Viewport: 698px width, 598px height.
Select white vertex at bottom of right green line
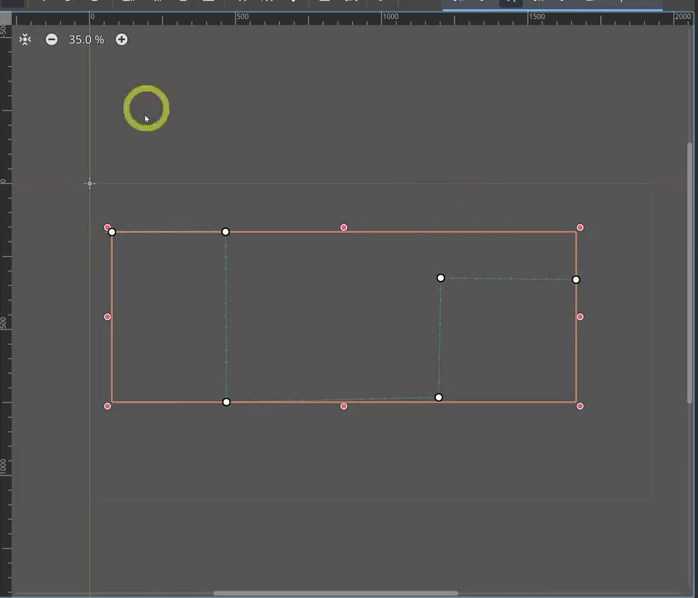pyautogui.click(x=438, y=397)
